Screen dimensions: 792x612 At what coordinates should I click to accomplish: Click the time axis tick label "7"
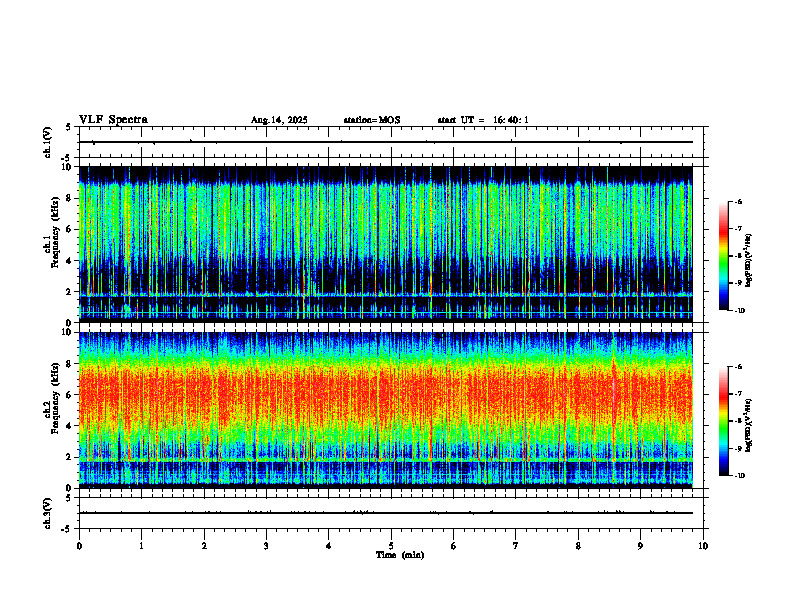516,546
